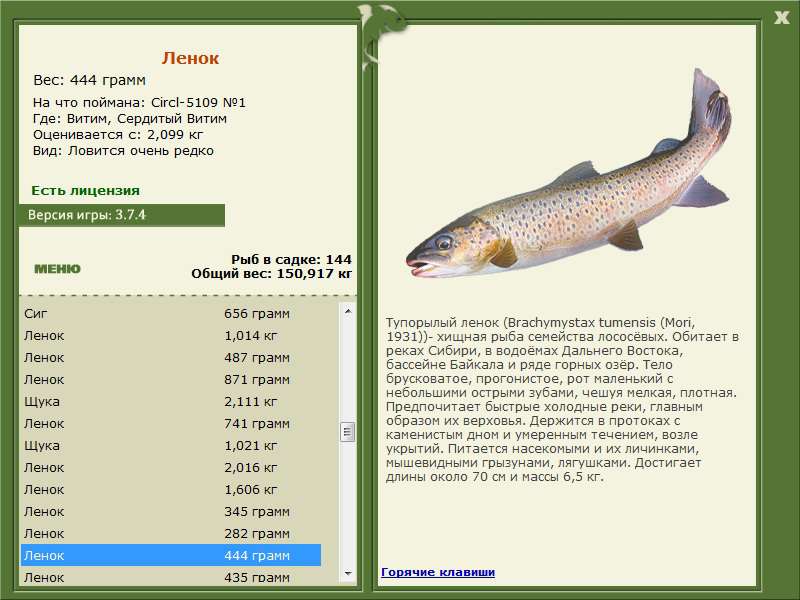Image resolution: width=800 pixels, height=600 pixels.
Task: Select Ленок 741 грамм entry
Action: point(170,423)
